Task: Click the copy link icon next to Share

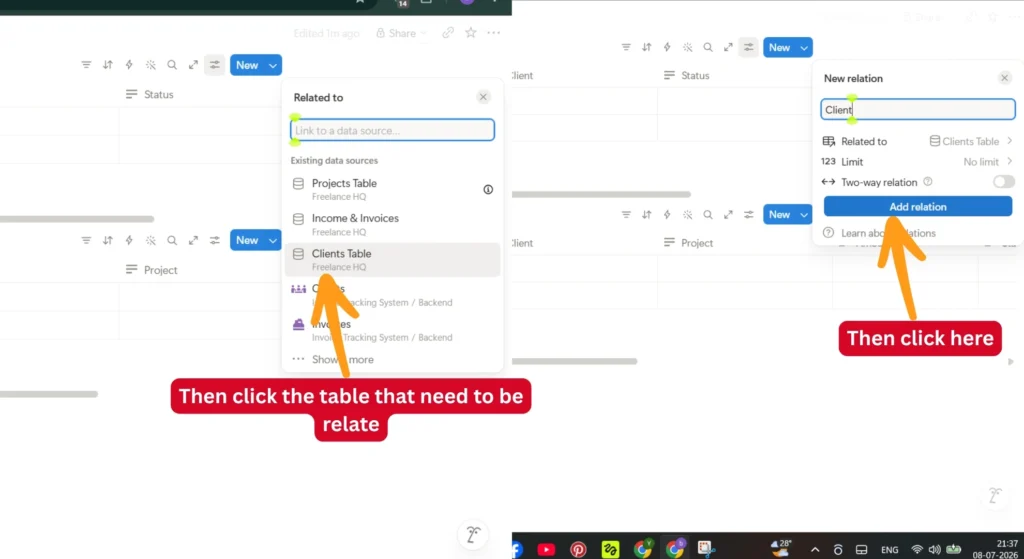Action: pyautogui.click(x=448, y=33)
